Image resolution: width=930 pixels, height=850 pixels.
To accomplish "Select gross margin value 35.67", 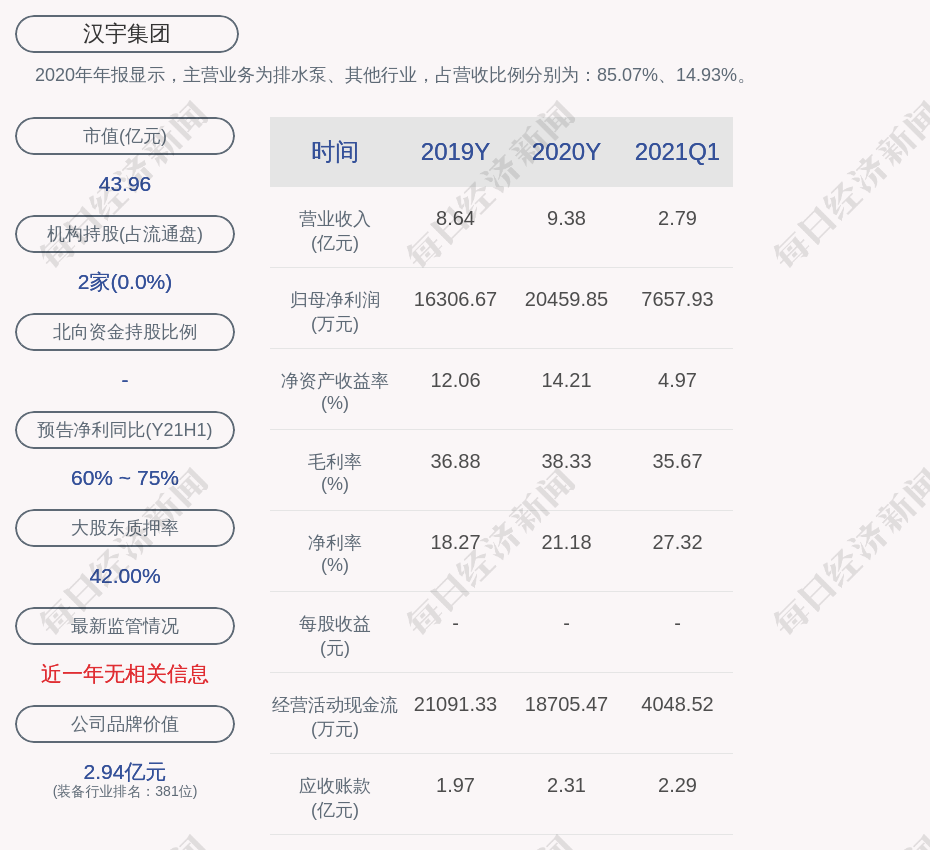I will [677, 461].
